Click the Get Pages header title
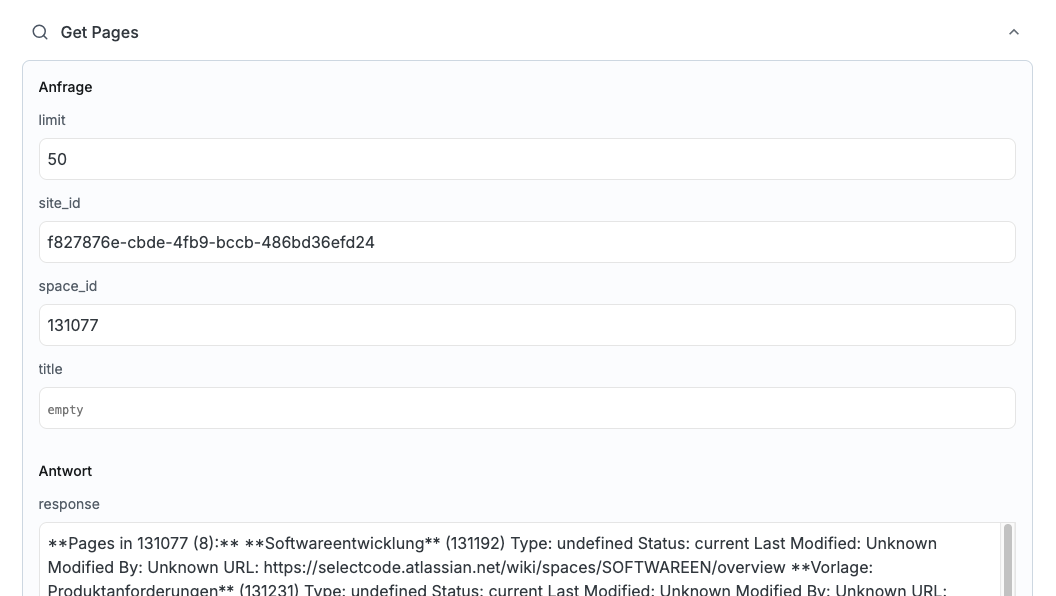1056x596 pixels. pyautogui.click(x=99, y=32)
